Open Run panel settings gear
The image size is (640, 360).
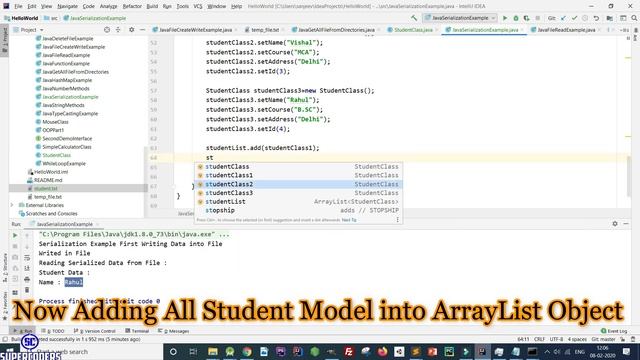[615, 224]
